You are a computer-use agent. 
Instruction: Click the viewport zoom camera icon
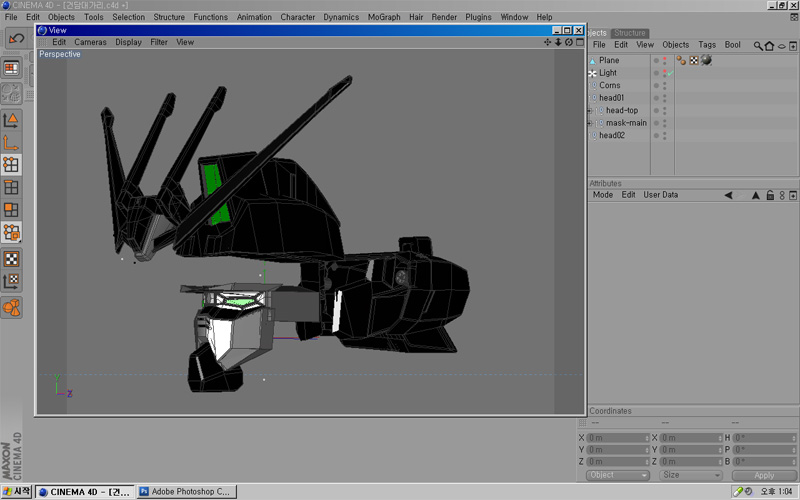[x=558, y=42]
